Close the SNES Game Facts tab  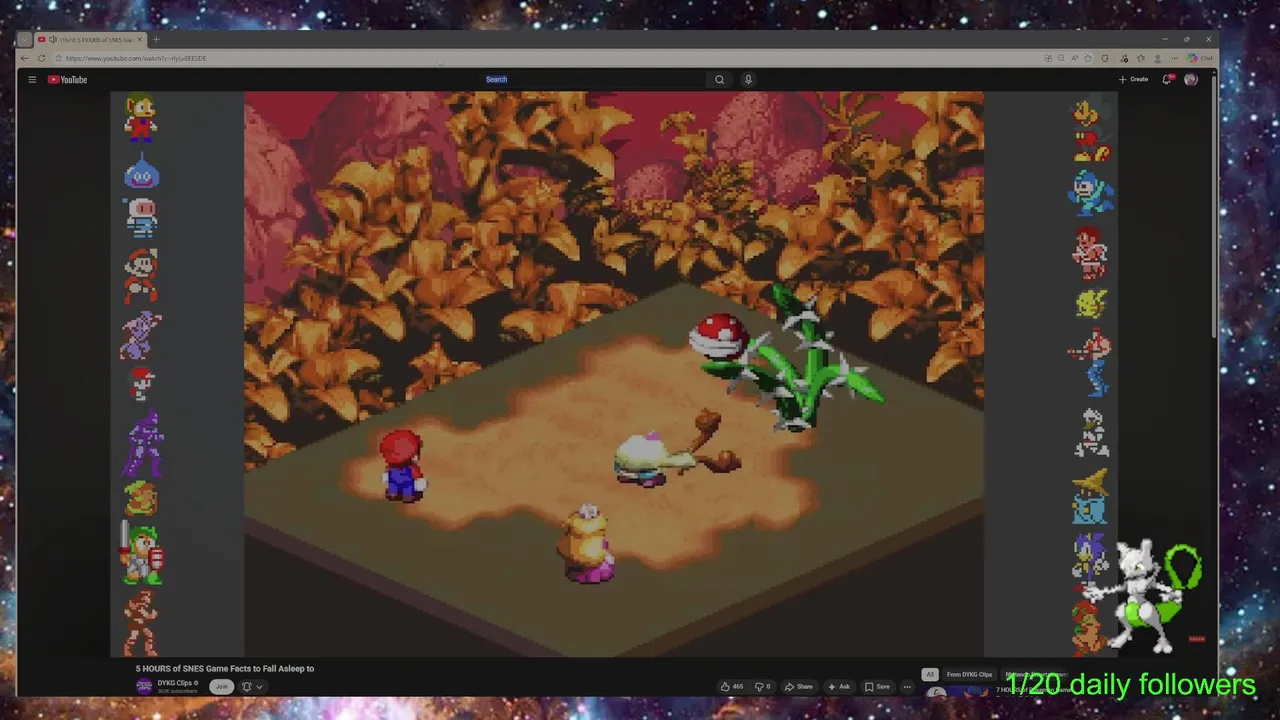tap(140, 40)
